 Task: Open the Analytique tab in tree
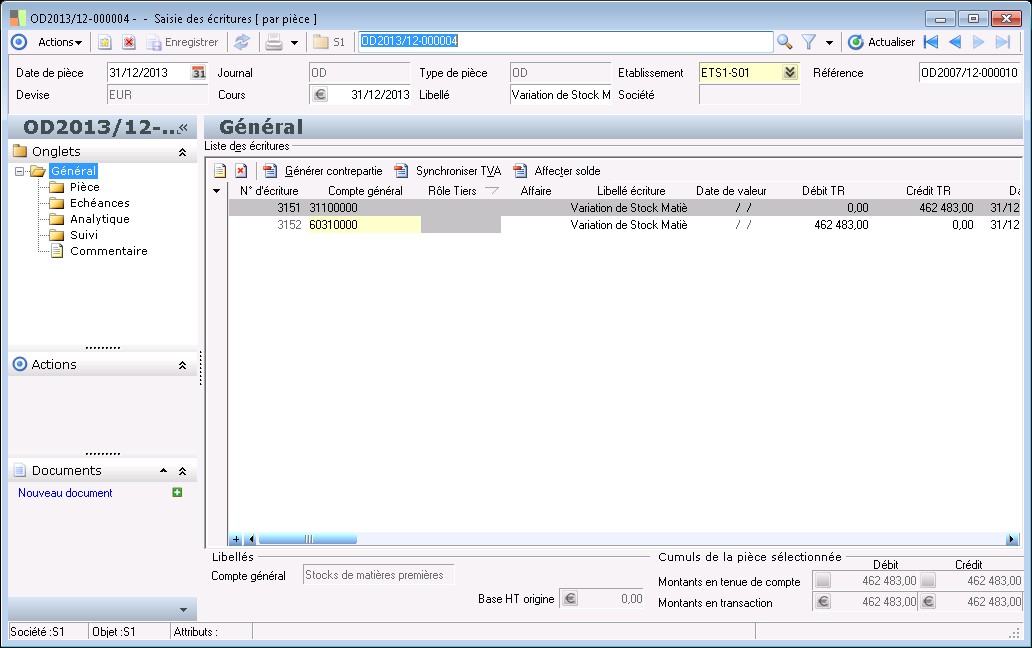pos(99,219)
